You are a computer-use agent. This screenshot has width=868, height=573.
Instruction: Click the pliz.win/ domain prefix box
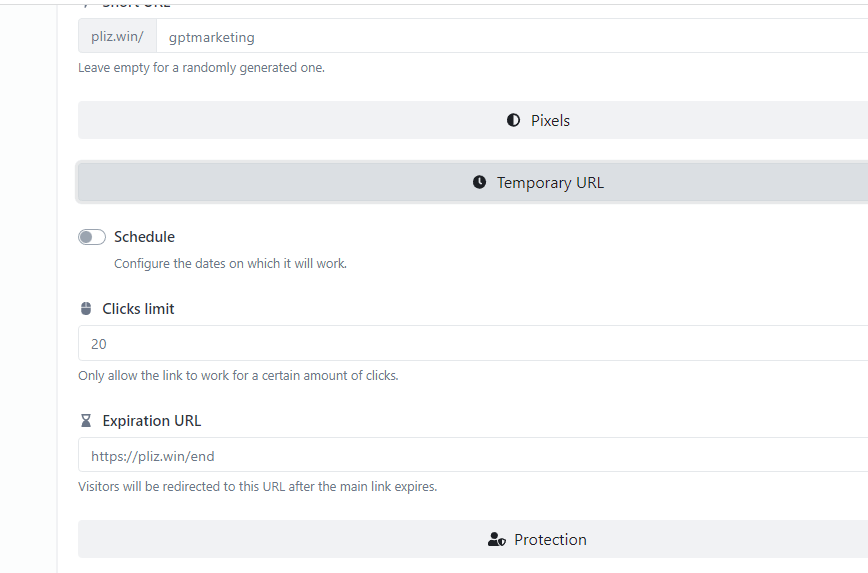coord(117,37)
